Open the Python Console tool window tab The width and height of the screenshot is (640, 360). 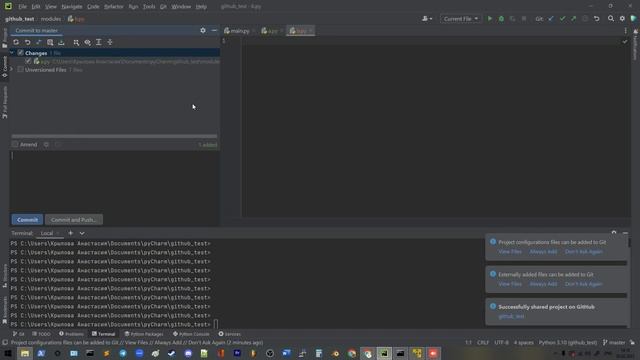point(191,334)
